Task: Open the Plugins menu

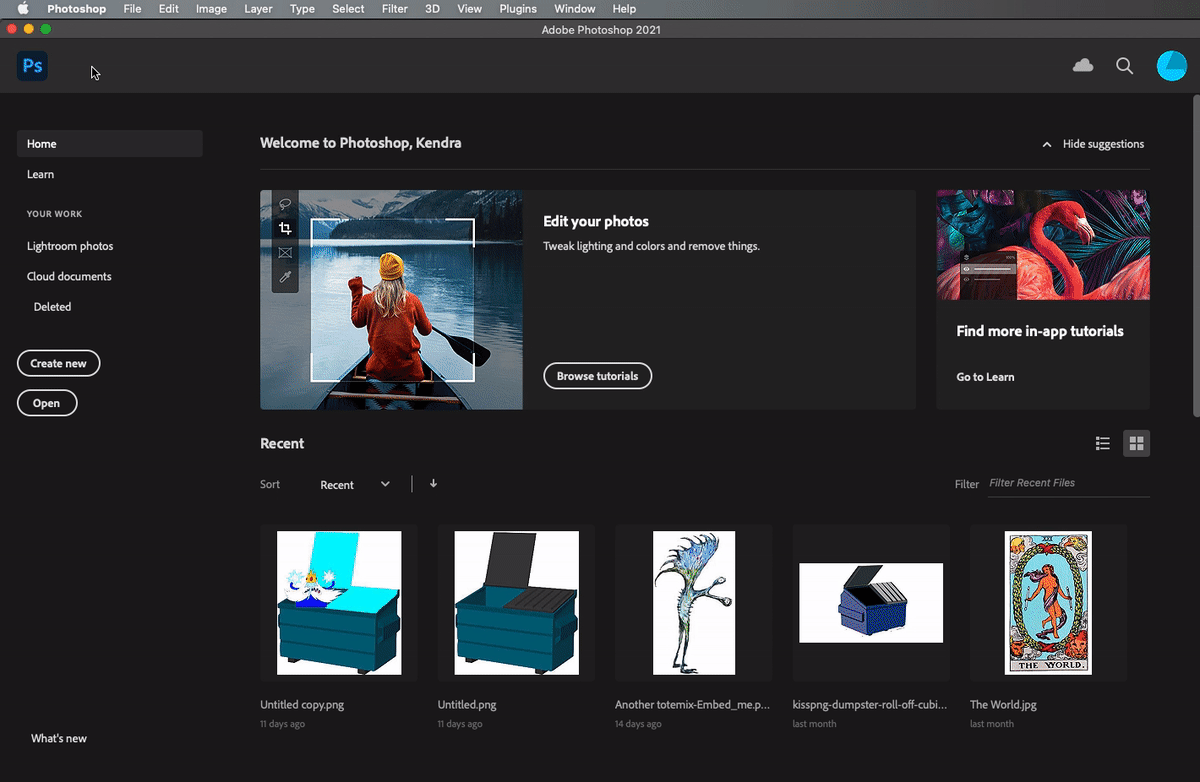Action: (518, 9)
